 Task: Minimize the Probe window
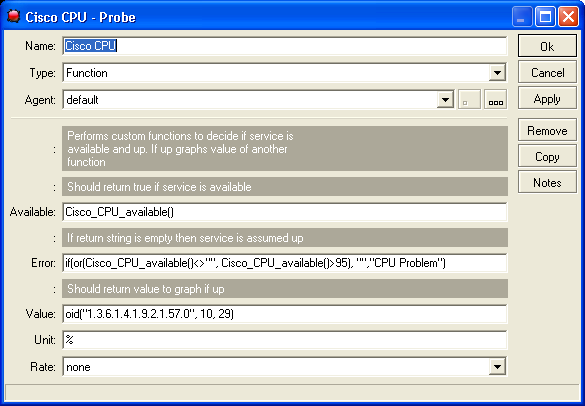point(522,16)
